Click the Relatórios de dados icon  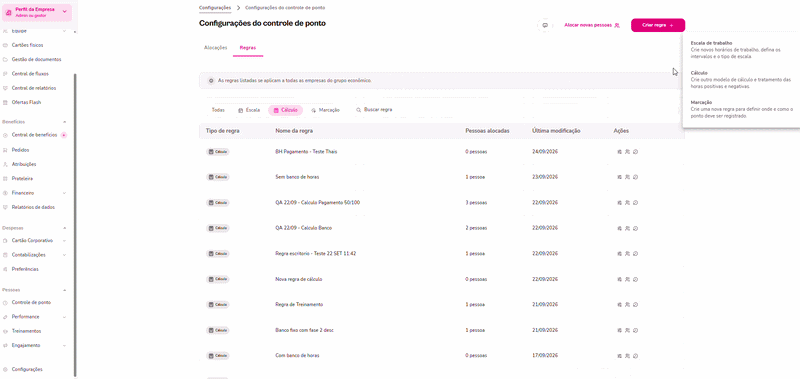tap(5, 208)
